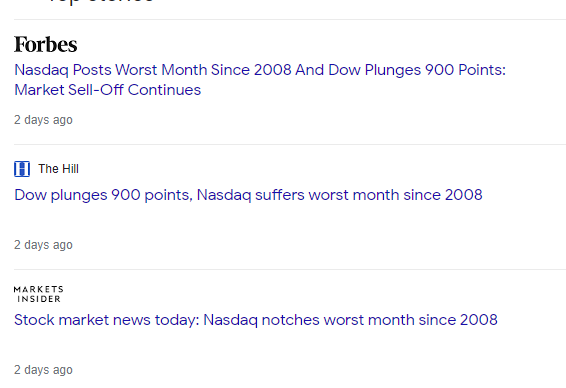Screen dimensions: 566x388
Task: Click 'Nasdaq suffers worst month since 2008' text
Action: [340, 195]
